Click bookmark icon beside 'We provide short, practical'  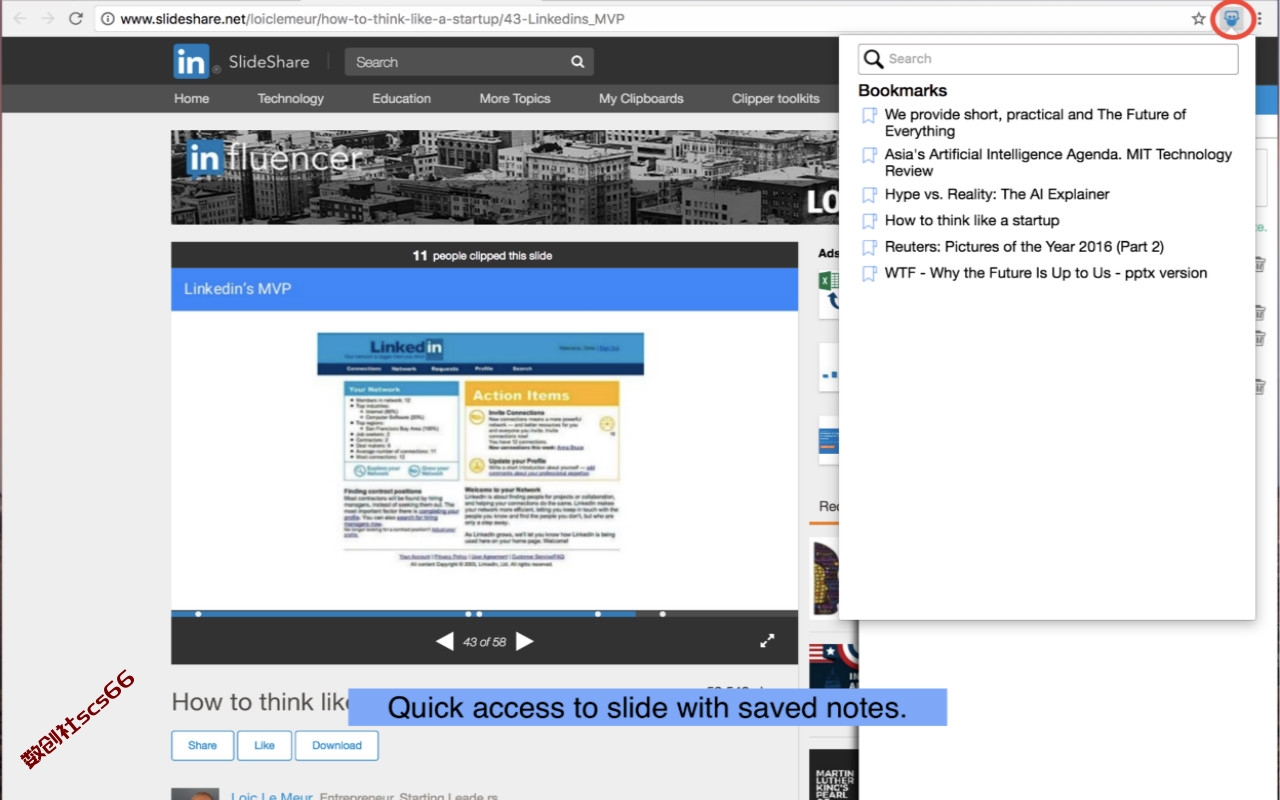[x=870, y=115]
